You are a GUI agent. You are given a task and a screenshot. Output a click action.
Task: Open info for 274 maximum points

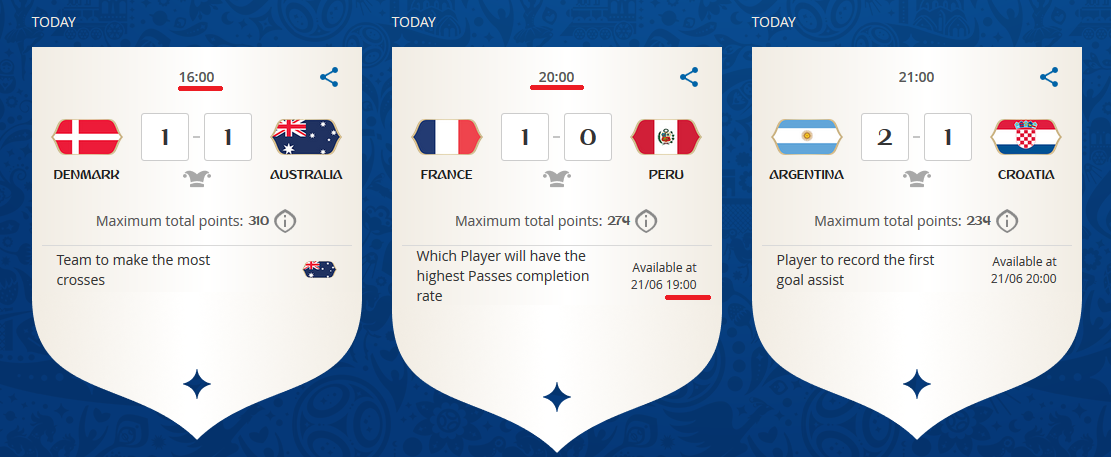[645, 221]
